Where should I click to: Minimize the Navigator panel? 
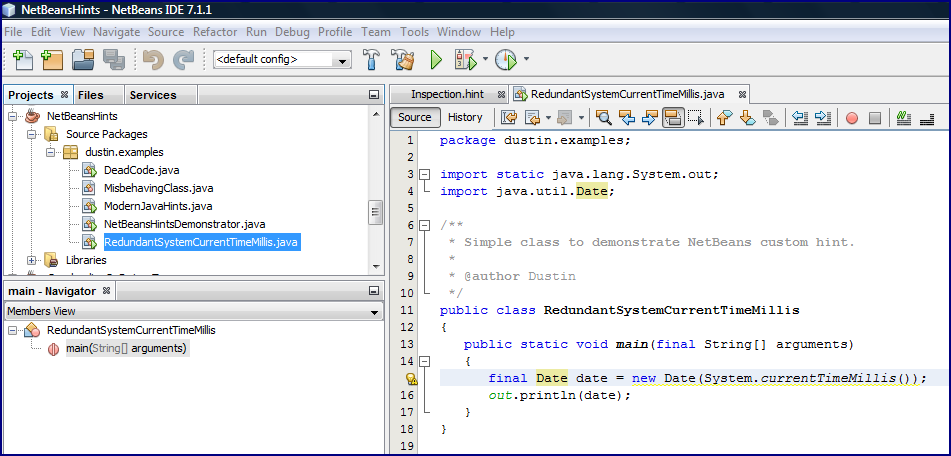click(x=374, y=291)
